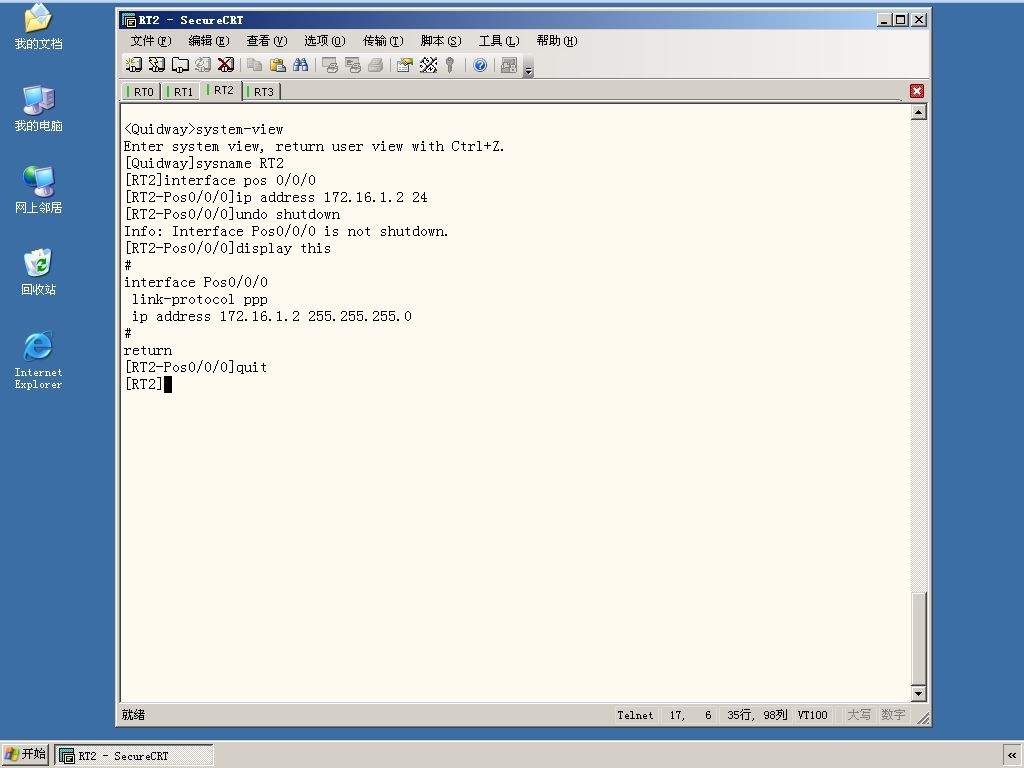The image size is (1024, 768).
Task: Open the 工具(L) menu
Action: click(x=499, y=40)
